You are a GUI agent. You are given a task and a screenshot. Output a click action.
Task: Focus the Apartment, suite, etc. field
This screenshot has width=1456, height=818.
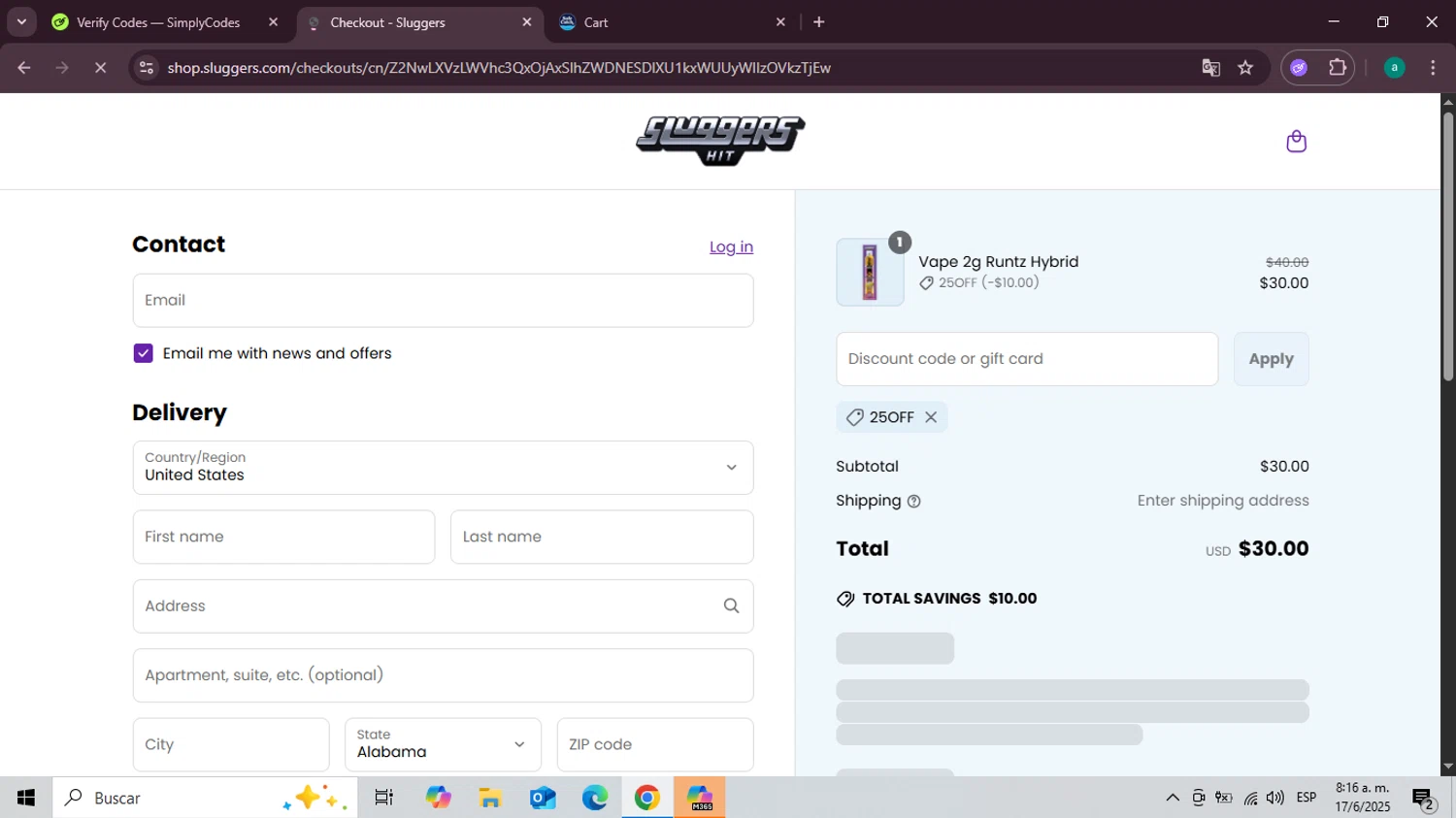pos(443,675)
